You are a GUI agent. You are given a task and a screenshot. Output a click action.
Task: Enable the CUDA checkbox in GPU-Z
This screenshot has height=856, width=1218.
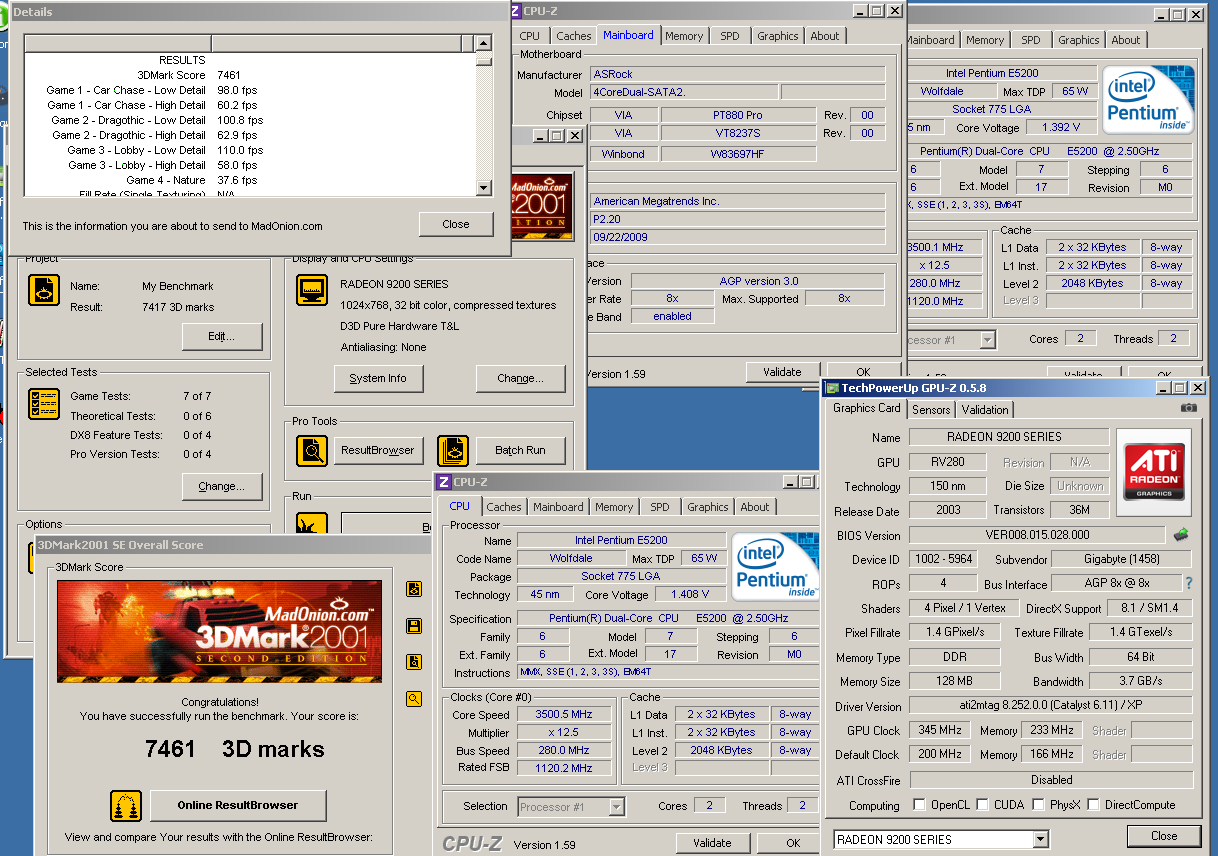[x=983, y=805]
